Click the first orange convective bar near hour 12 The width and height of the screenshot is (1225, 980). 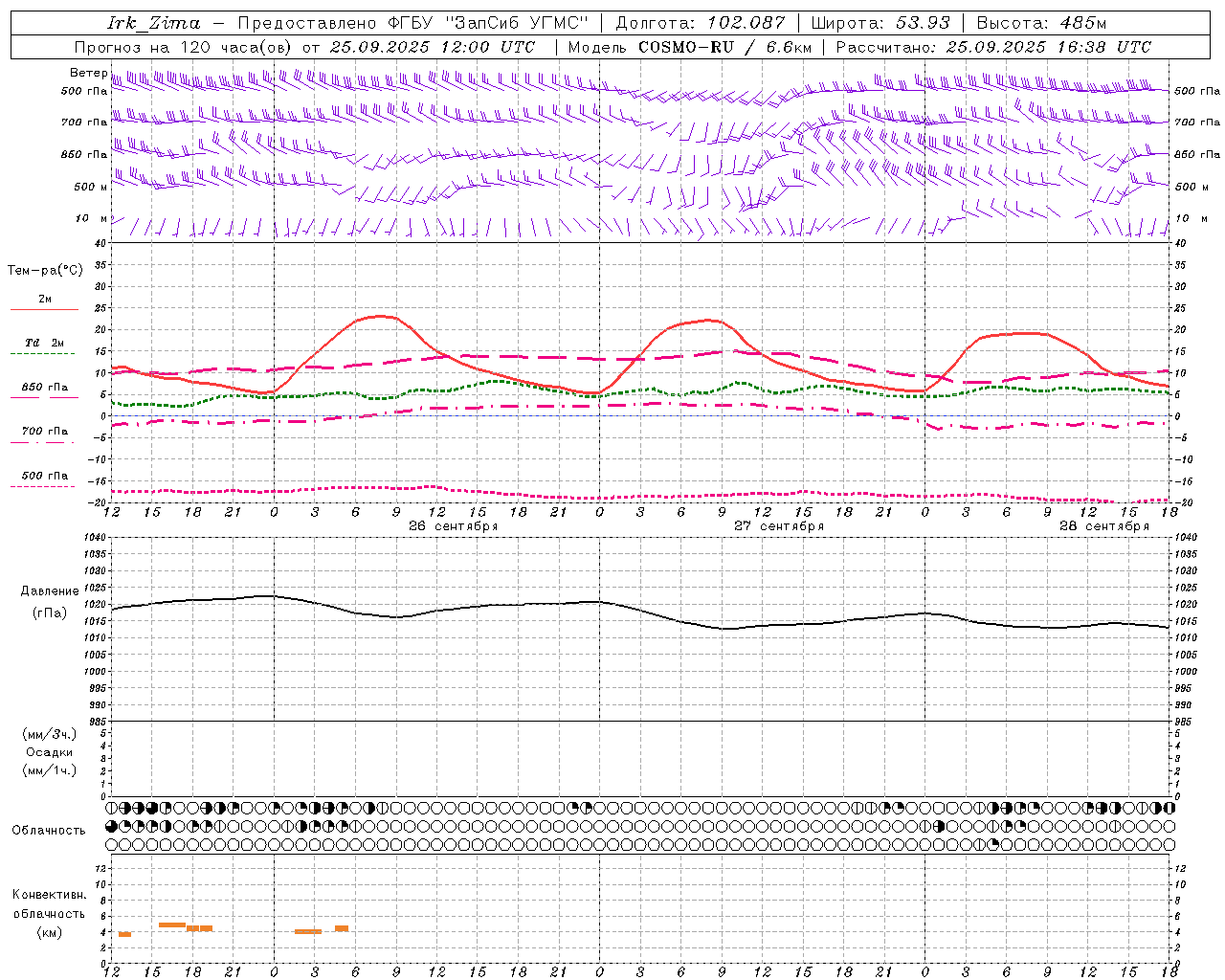(124, 934)
